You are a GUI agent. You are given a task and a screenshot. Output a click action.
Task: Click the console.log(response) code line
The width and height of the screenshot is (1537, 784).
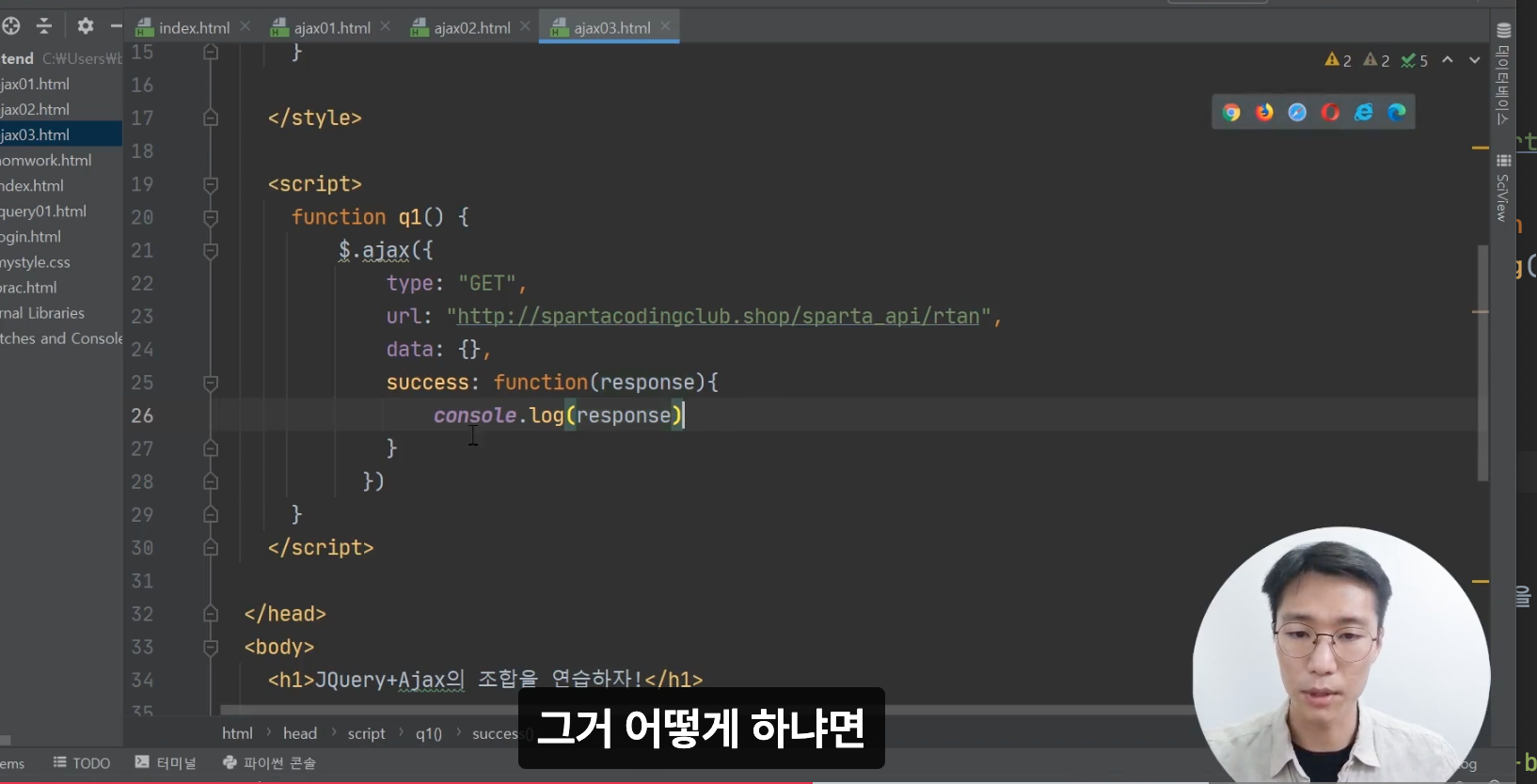559,416
